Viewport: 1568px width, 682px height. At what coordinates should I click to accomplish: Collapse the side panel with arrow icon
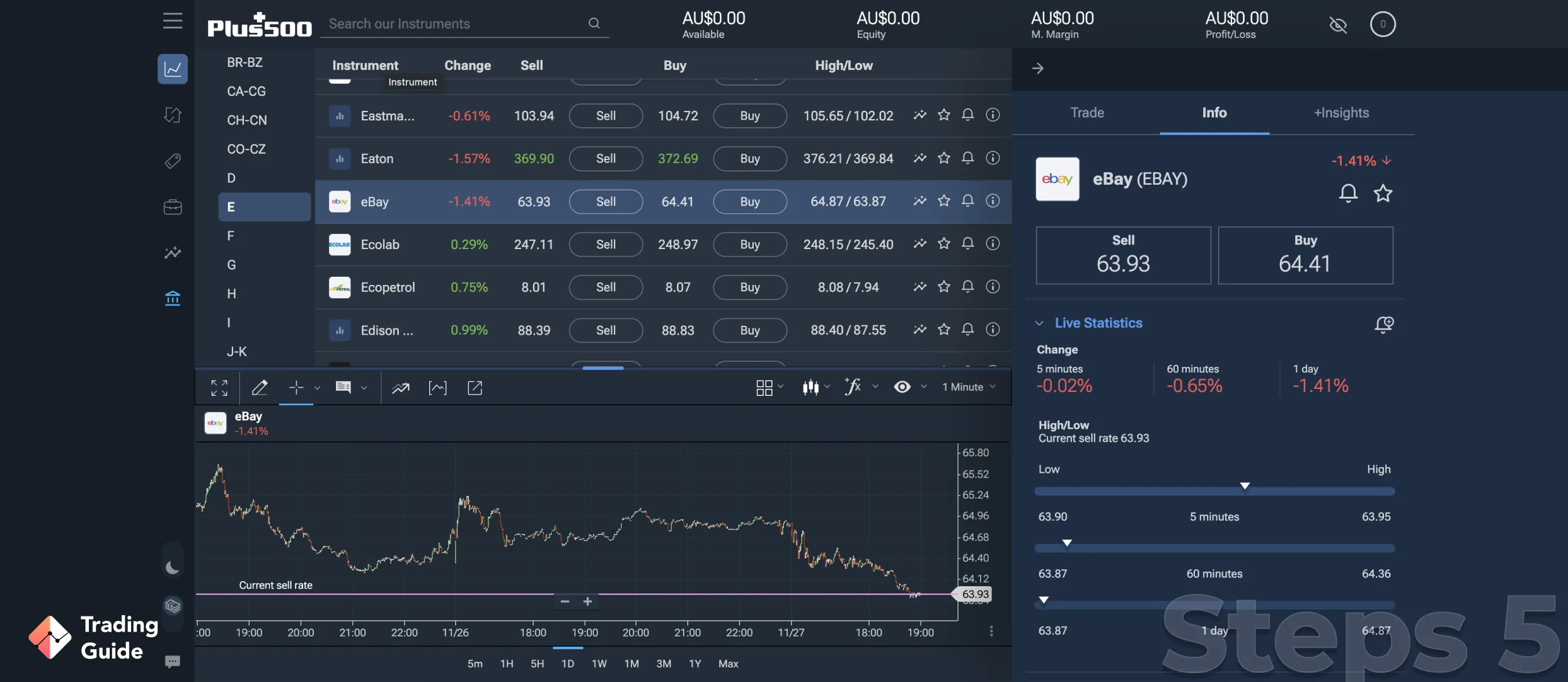(x=1038, y=68)
